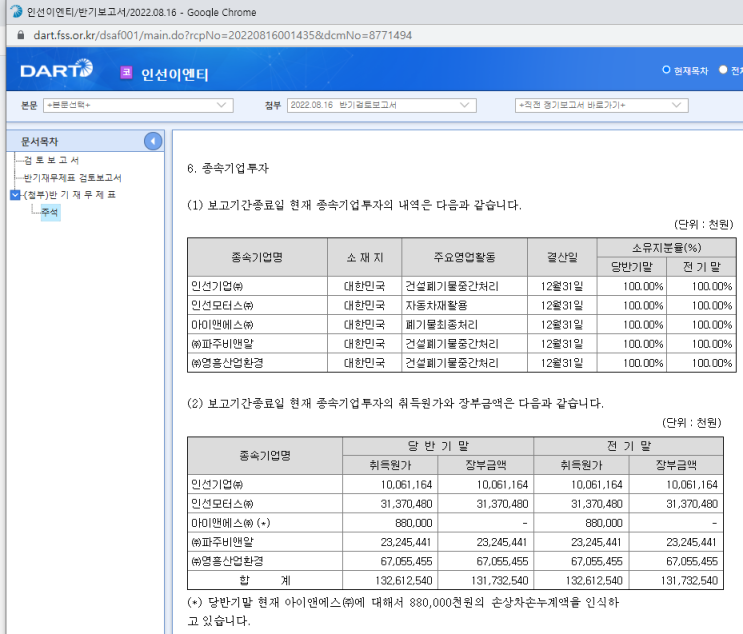Click 아이앤에스㈜ (*) in second table
Viewport: 743px width, 634px height.
[230, 523]
